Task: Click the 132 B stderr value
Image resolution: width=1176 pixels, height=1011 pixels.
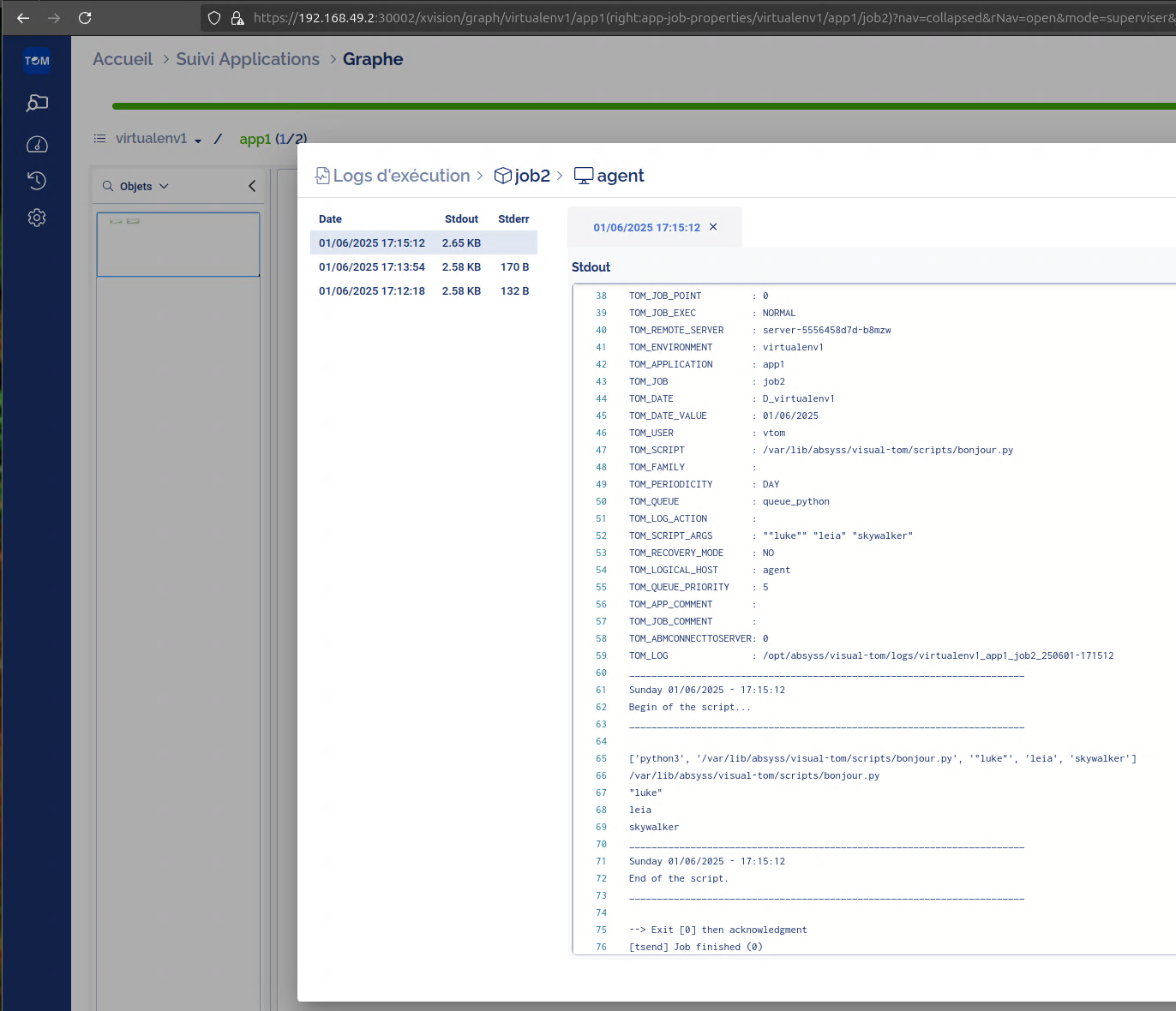Action: (x=514, y=290)
